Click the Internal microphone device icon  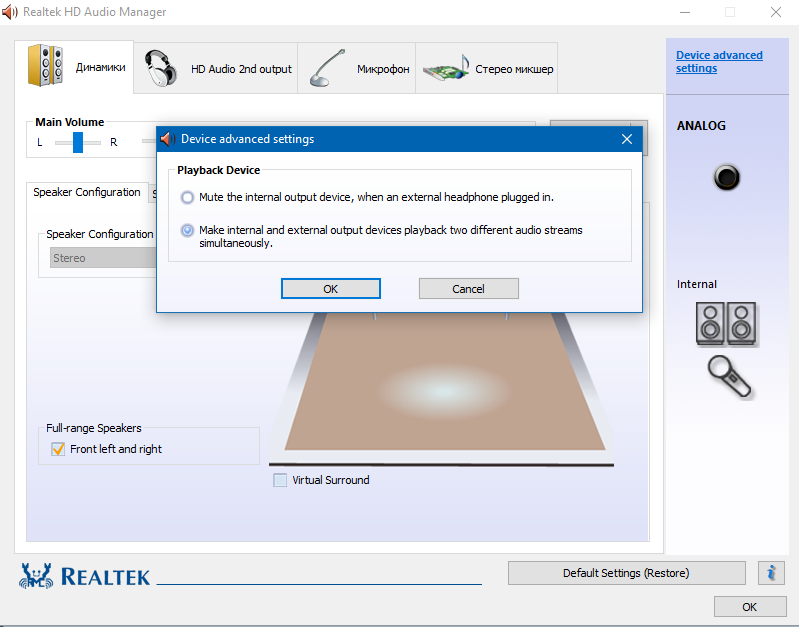click(730, 377)
